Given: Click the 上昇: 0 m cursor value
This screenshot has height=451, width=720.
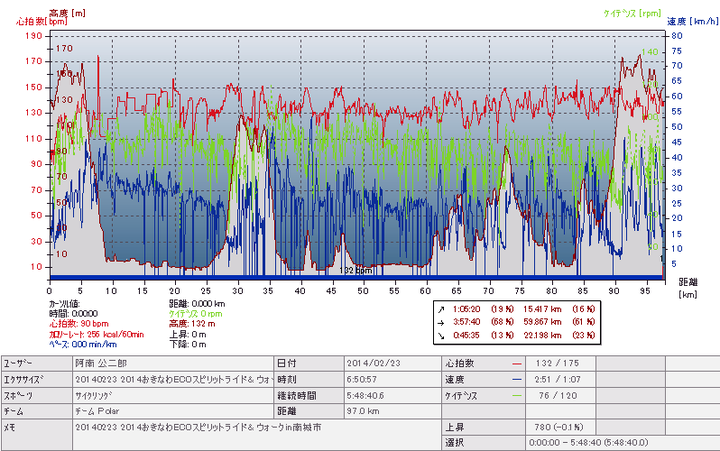Looking at the screenshot, I should tap(188, 334).
